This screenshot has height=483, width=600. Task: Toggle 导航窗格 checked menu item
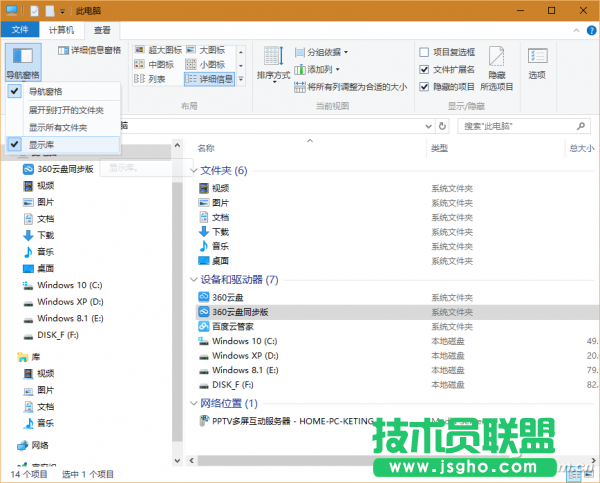point(63,91)
